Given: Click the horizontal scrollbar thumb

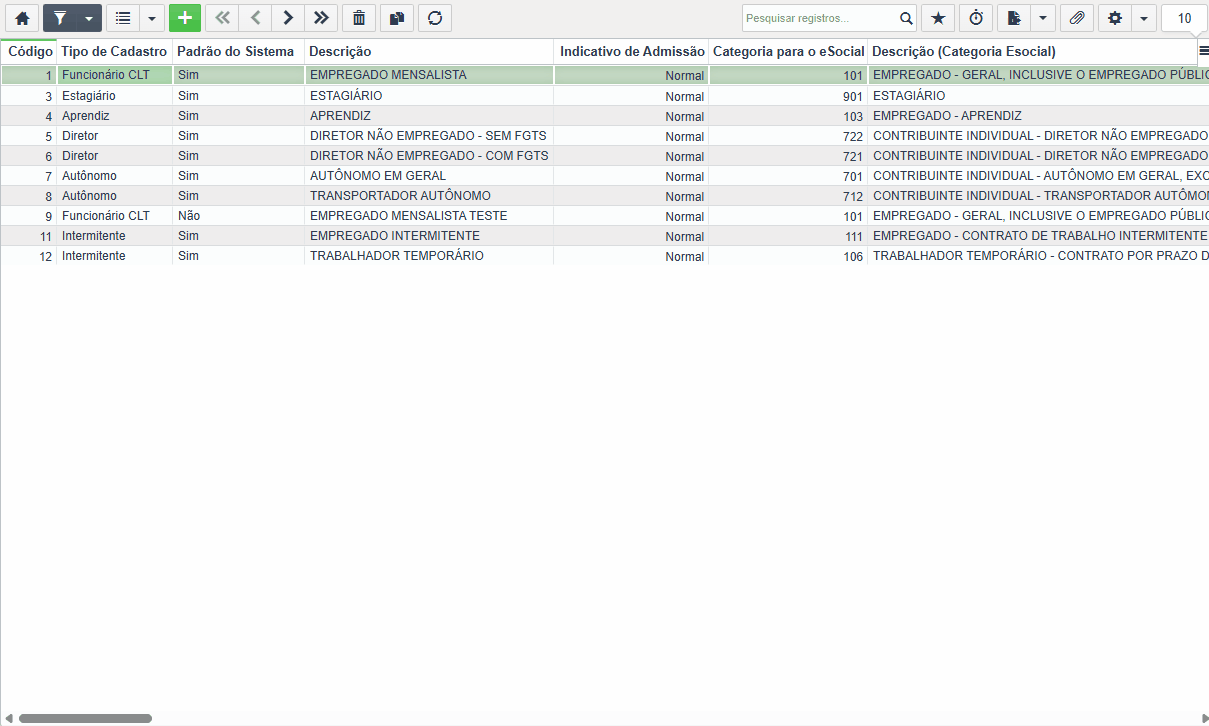Looking at the screenshot, I should (x=85, y=718).
